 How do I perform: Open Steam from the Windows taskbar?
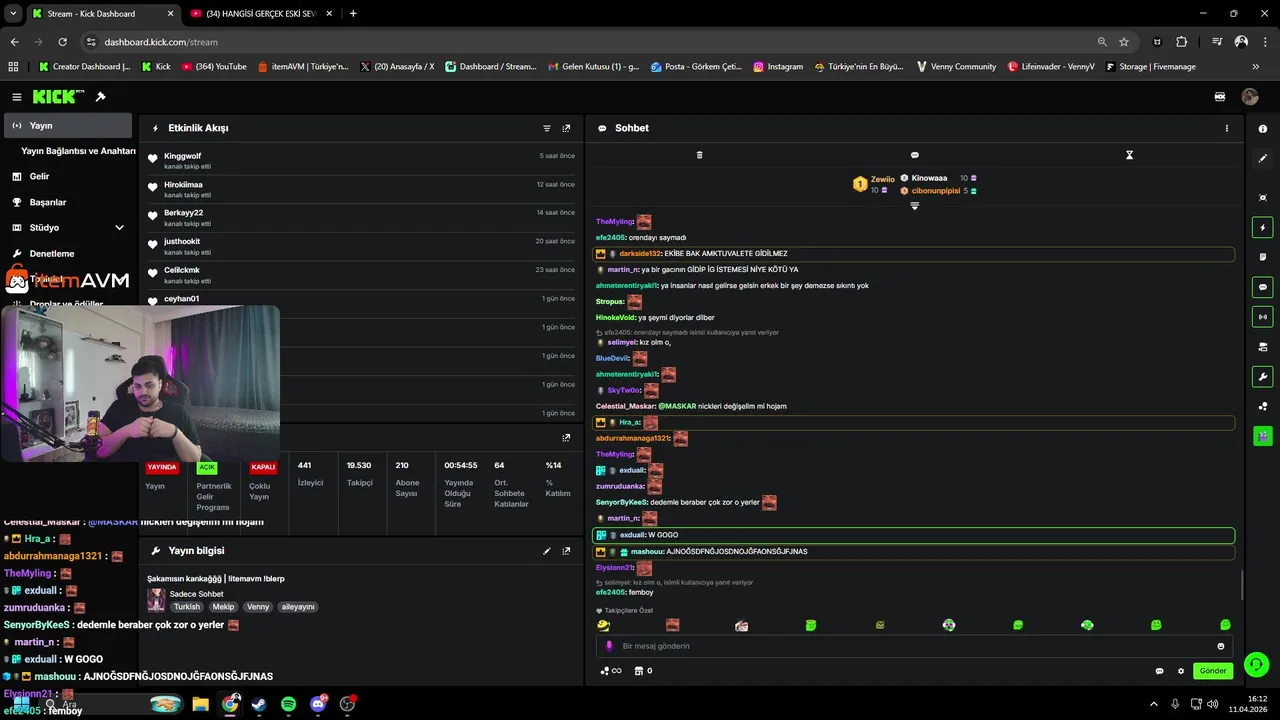[x=259, y=704]
